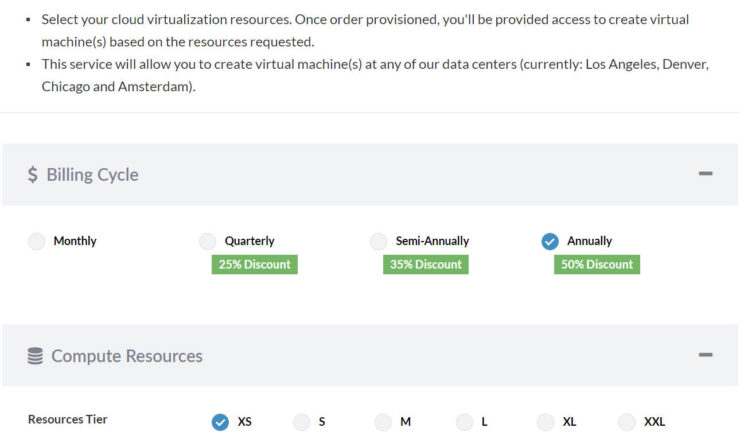Click the database stack Compute Resources icon
This screenshot has height=443, width=740.
(x=35, y=356)
